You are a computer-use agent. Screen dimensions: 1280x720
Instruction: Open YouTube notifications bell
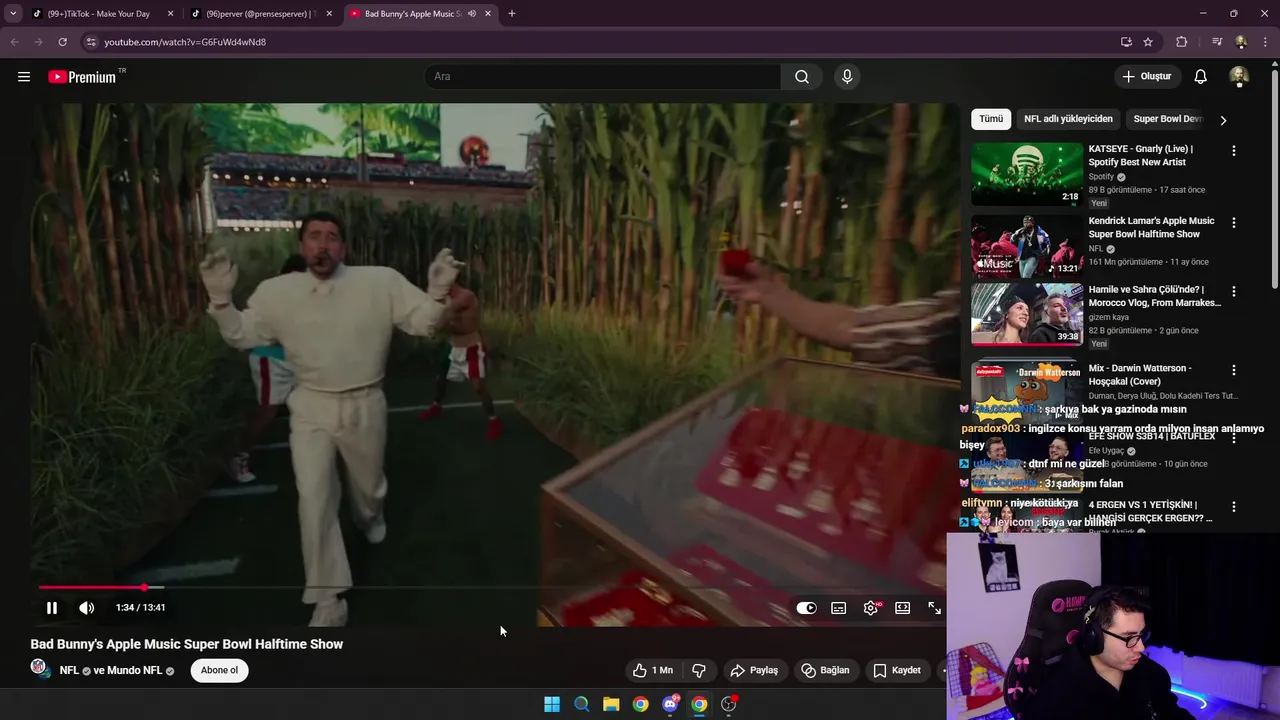click(x=1201, y=77)
